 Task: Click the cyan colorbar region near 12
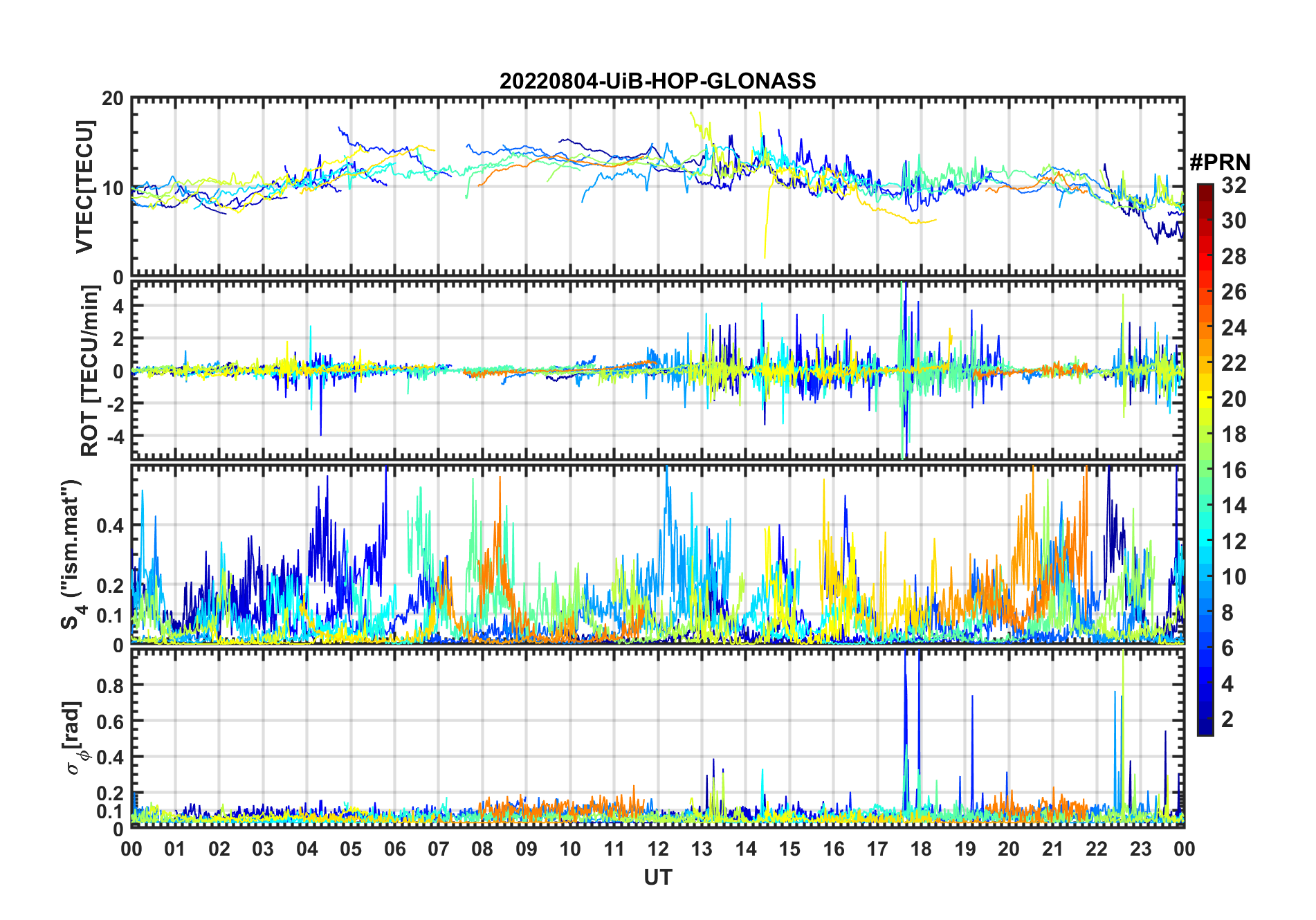(1205, 541)
